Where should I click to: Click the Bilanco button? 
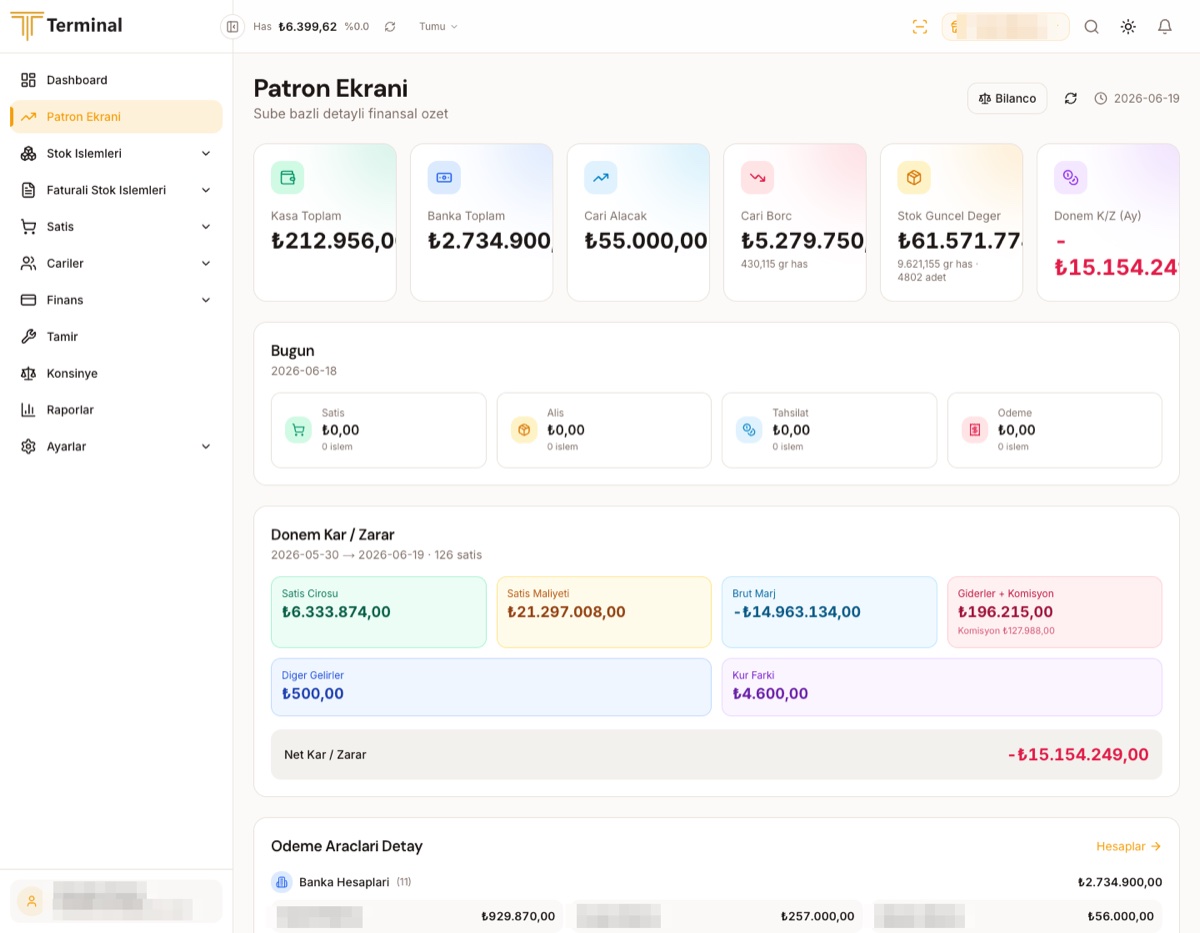click(x=1007, y=98)
